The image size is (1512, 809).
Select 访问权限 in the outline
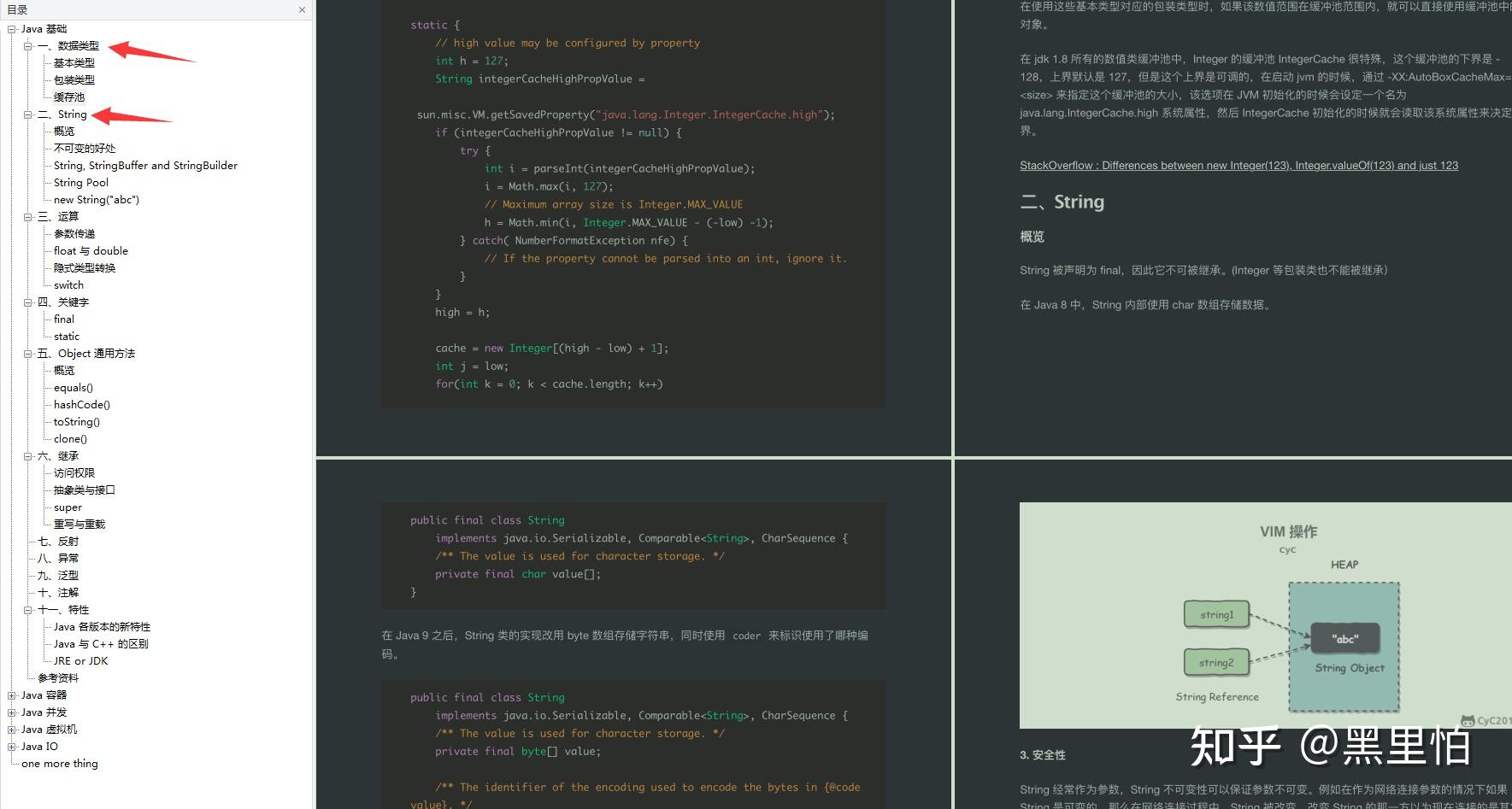[x=74, y=473]
